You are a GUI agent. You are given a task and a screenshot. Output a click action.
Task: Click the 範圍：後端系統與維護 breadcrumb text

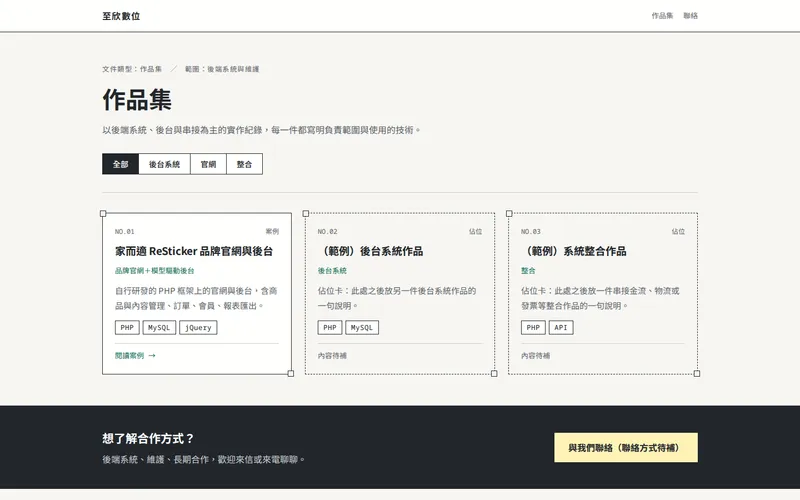(222, 69)
